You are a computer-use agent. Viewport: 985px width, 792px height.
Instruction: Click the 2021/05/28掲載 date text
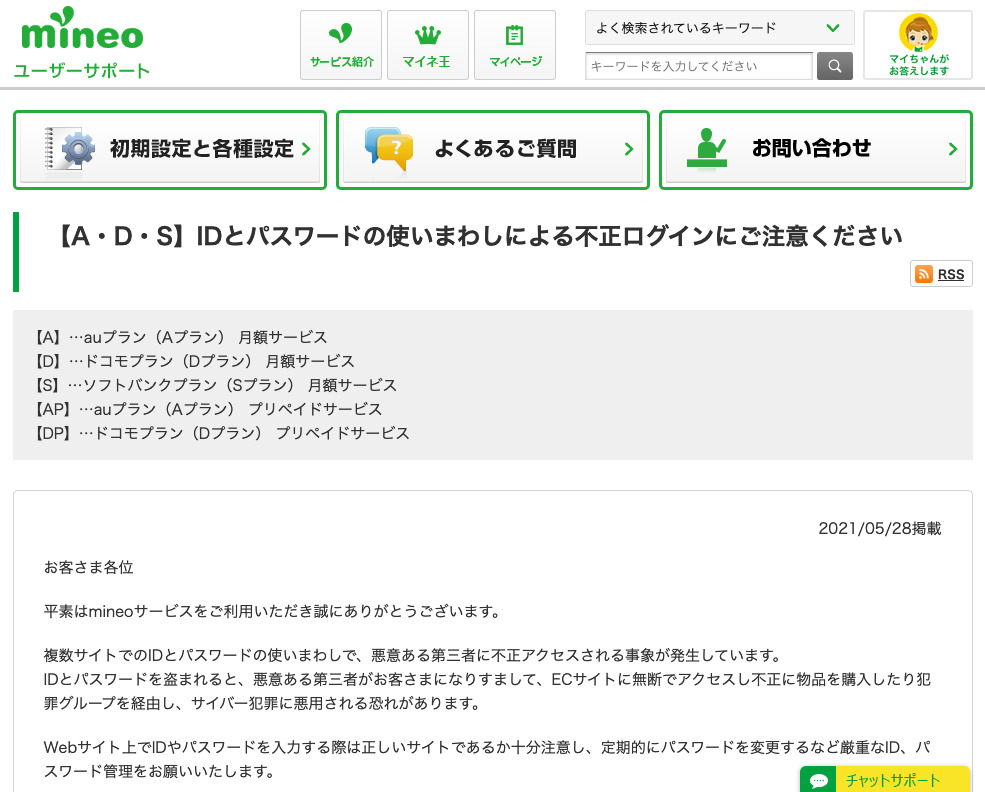879,528
